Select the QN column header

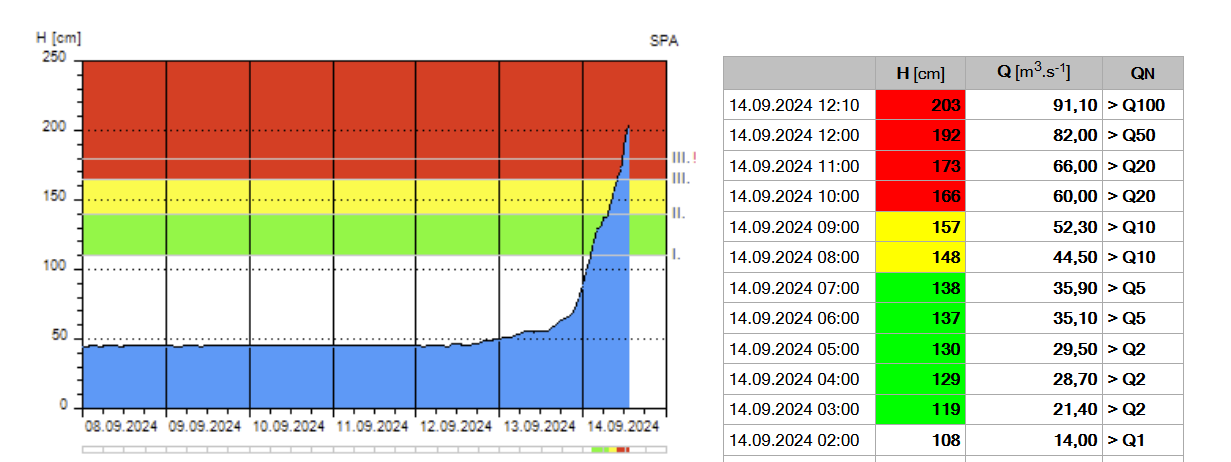tap(1143, 73)
